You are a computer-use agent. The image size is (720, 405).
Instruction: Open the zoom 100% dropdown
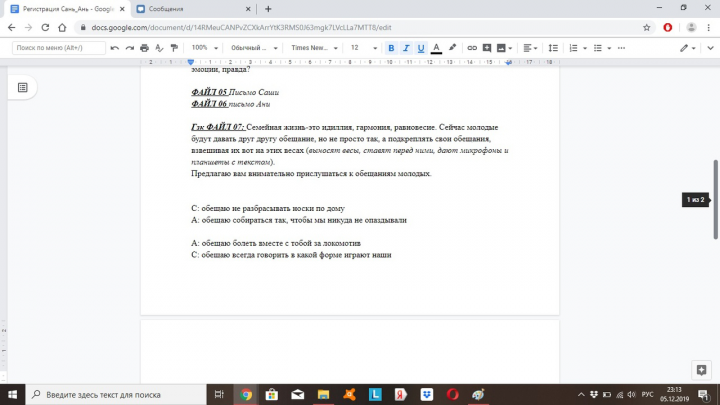204,48
